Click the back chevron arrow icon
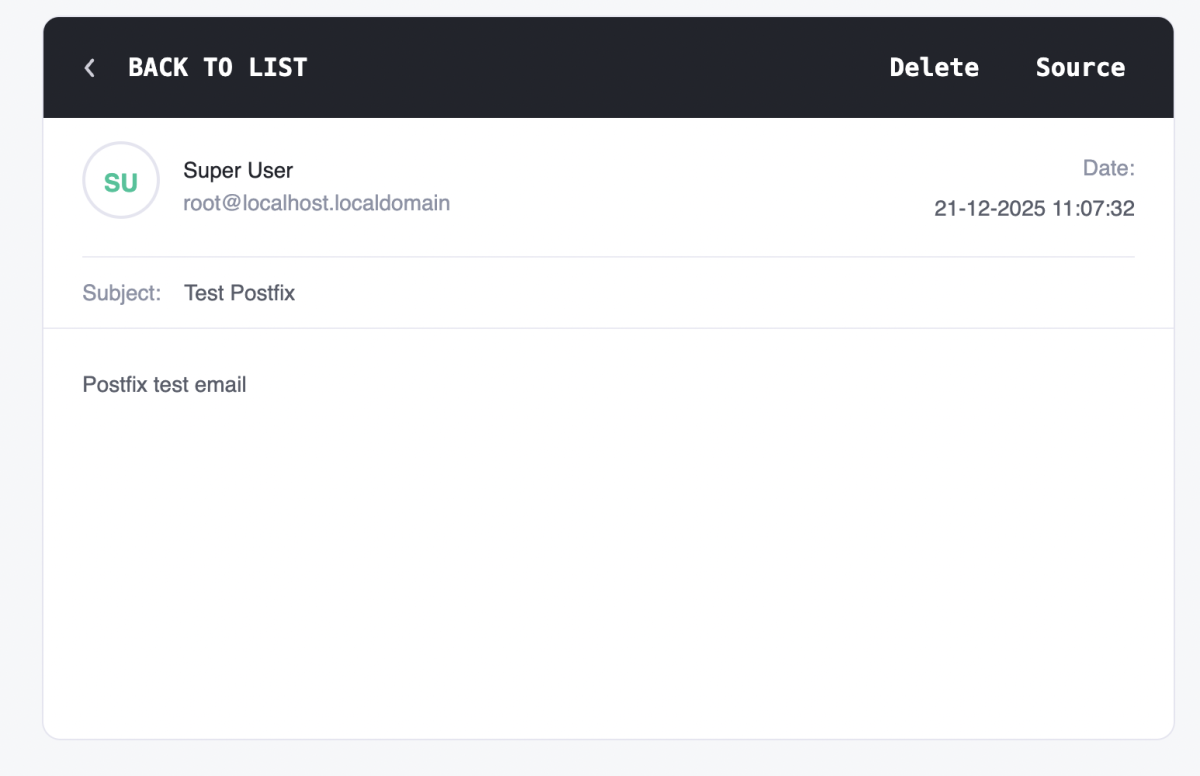 [x=90, y=68]
